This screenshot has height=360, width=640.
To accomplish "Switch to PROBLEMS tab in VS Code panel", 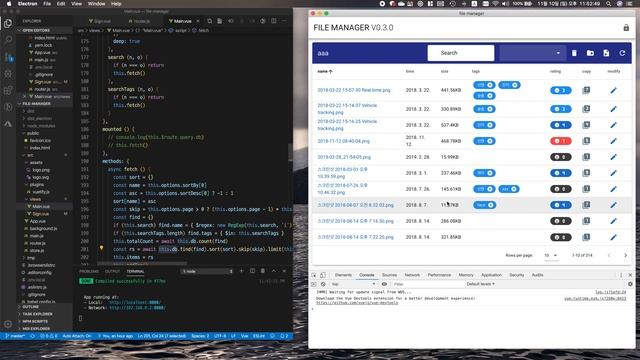I will (89, 271).
